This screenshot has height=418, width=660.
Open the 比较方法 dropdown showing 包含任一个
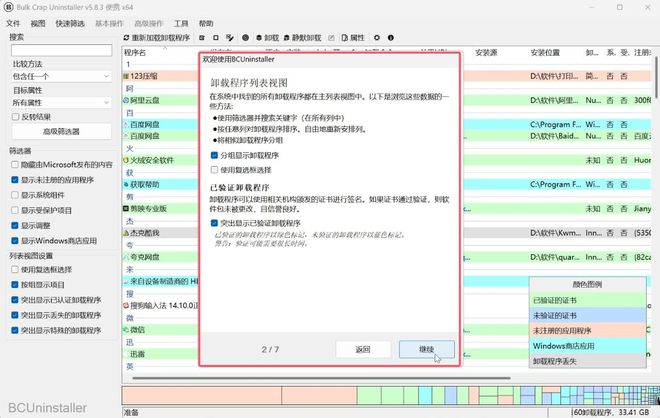tap(61, 77)
